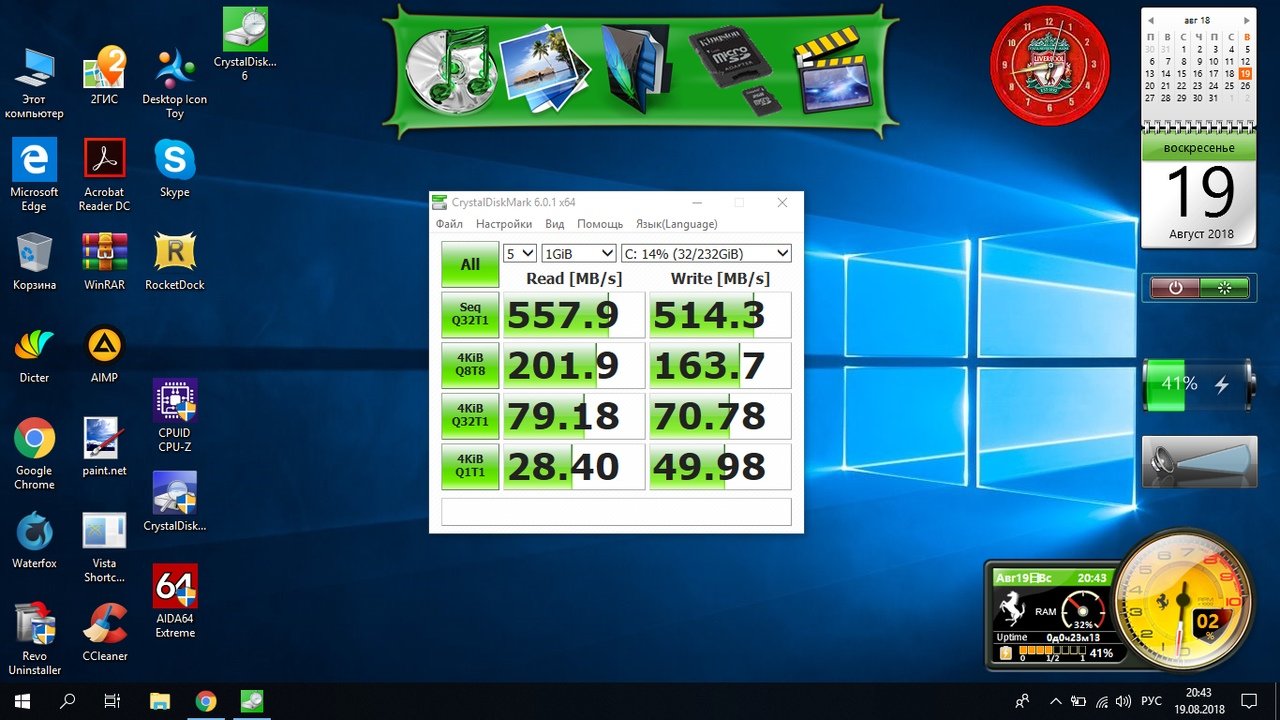Launch AIDA64 Extreme desktop icon
This screenshot has height=720, width=1280.
pos(175,602)
